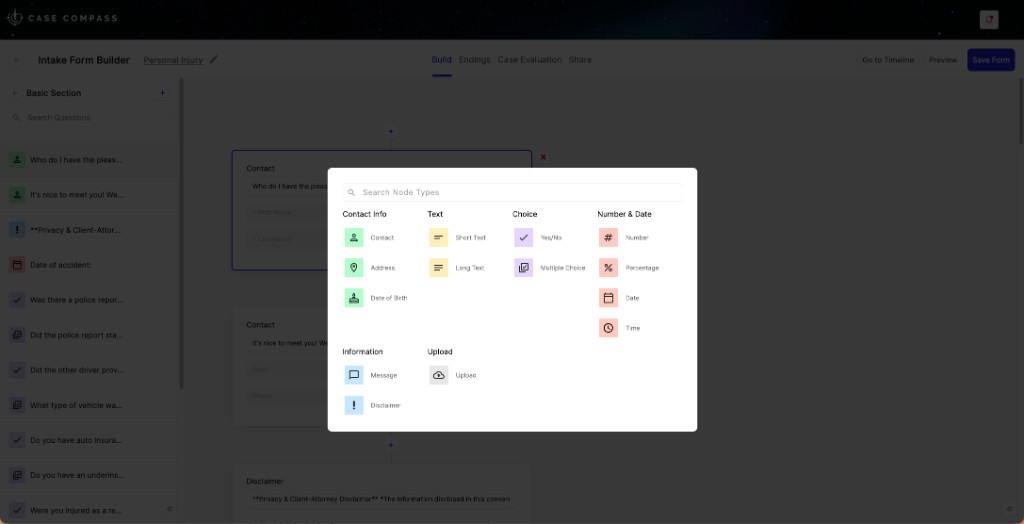Select 'Did the other driver prov...' question
1024x524 pixels.
(x=89, y=370)
